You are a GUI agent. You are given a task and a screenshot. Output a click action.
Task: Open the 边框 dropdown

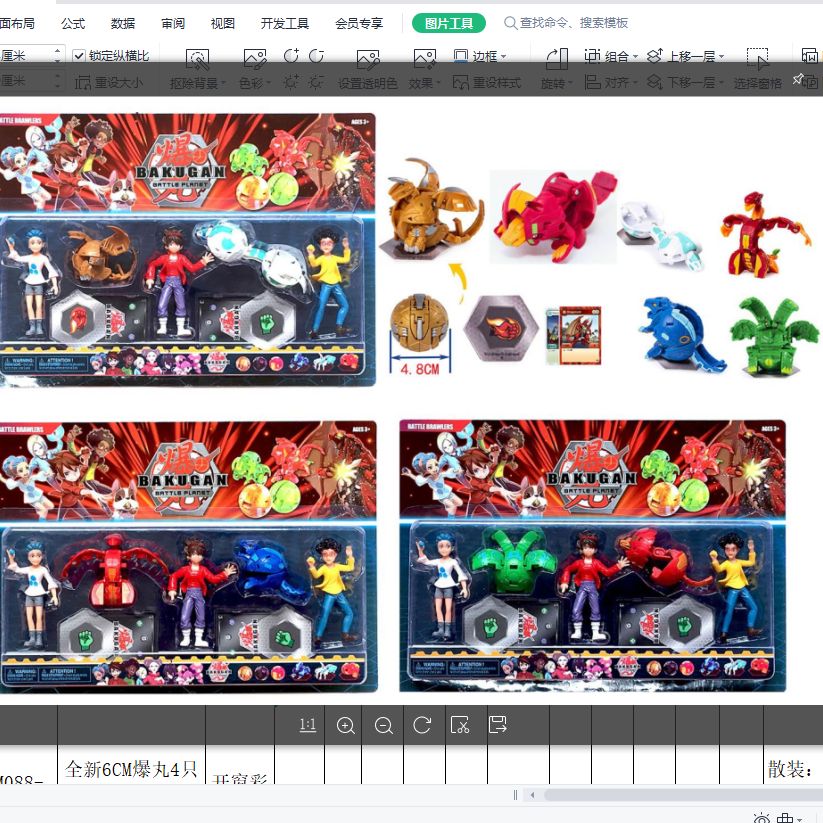coord(480,56)
